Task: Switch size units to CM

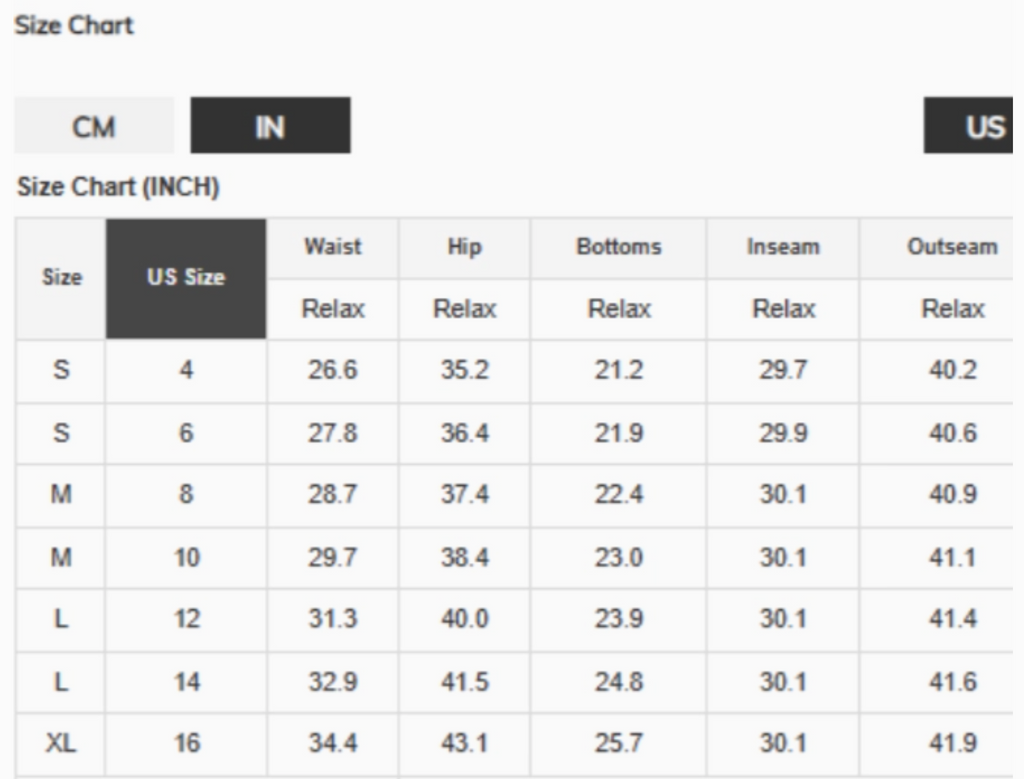Action: (x=94, y=127)
